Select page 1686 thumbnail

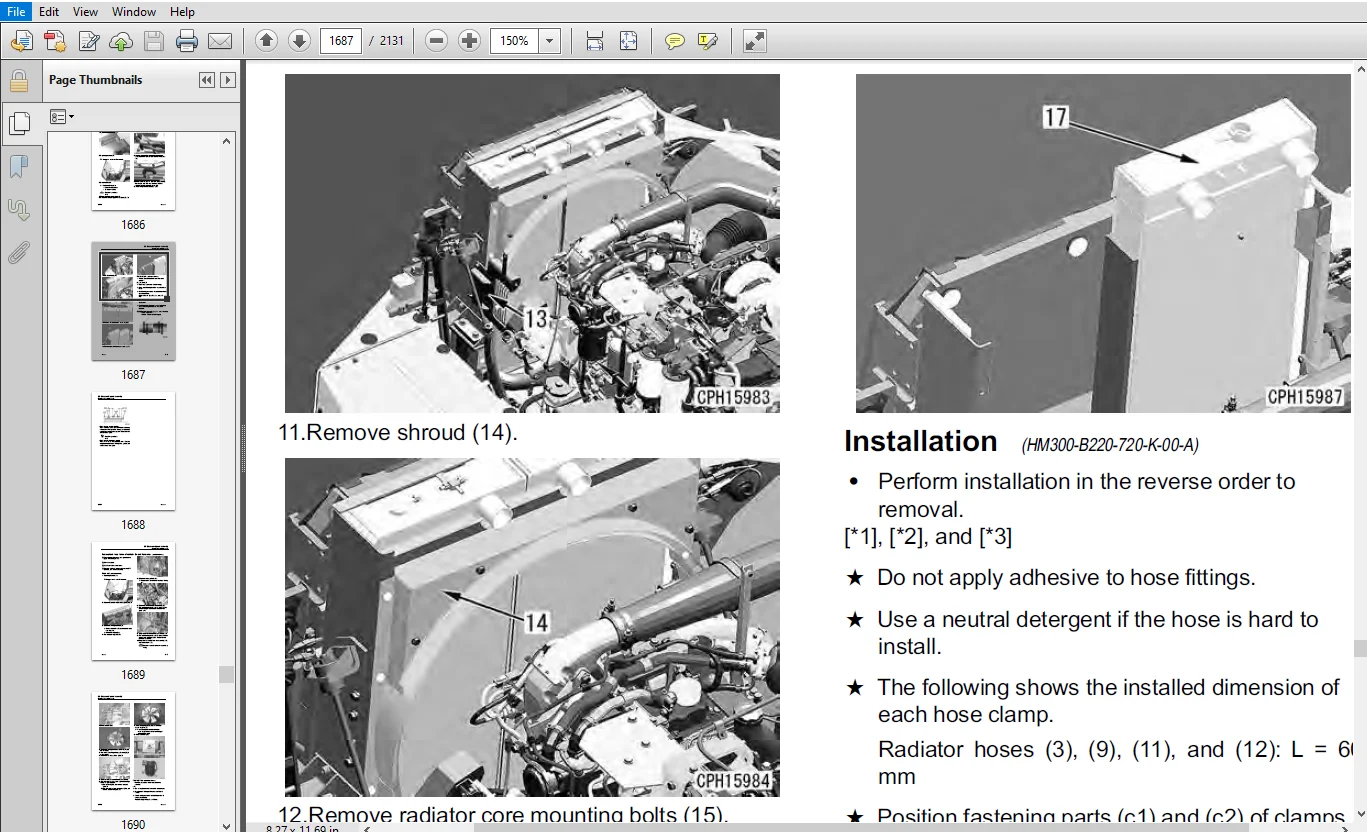pos(133,171)
